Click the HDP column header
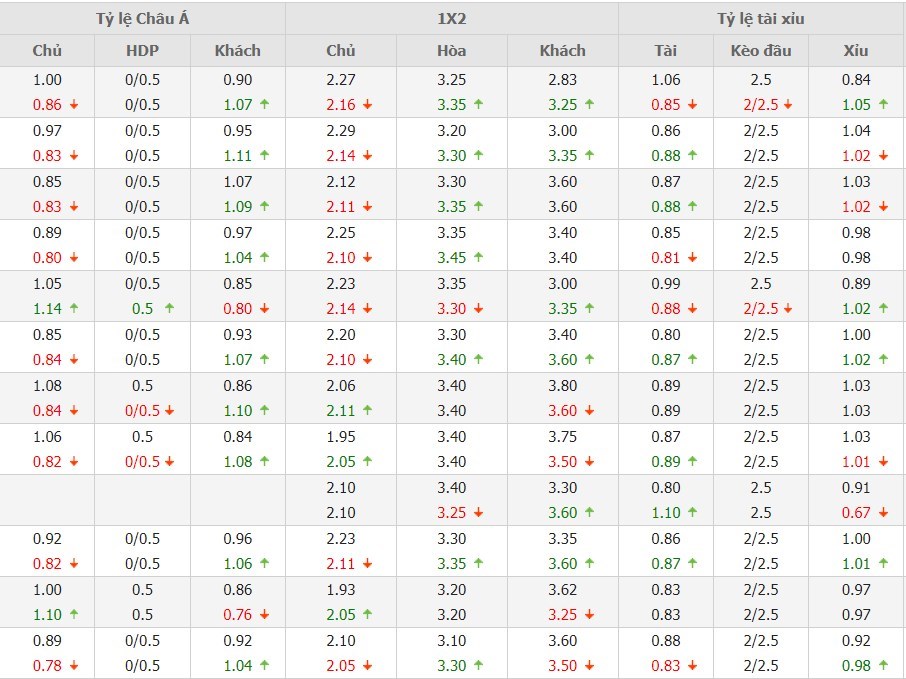The height and width of the screenshot is (679, 906). point(142,51)
